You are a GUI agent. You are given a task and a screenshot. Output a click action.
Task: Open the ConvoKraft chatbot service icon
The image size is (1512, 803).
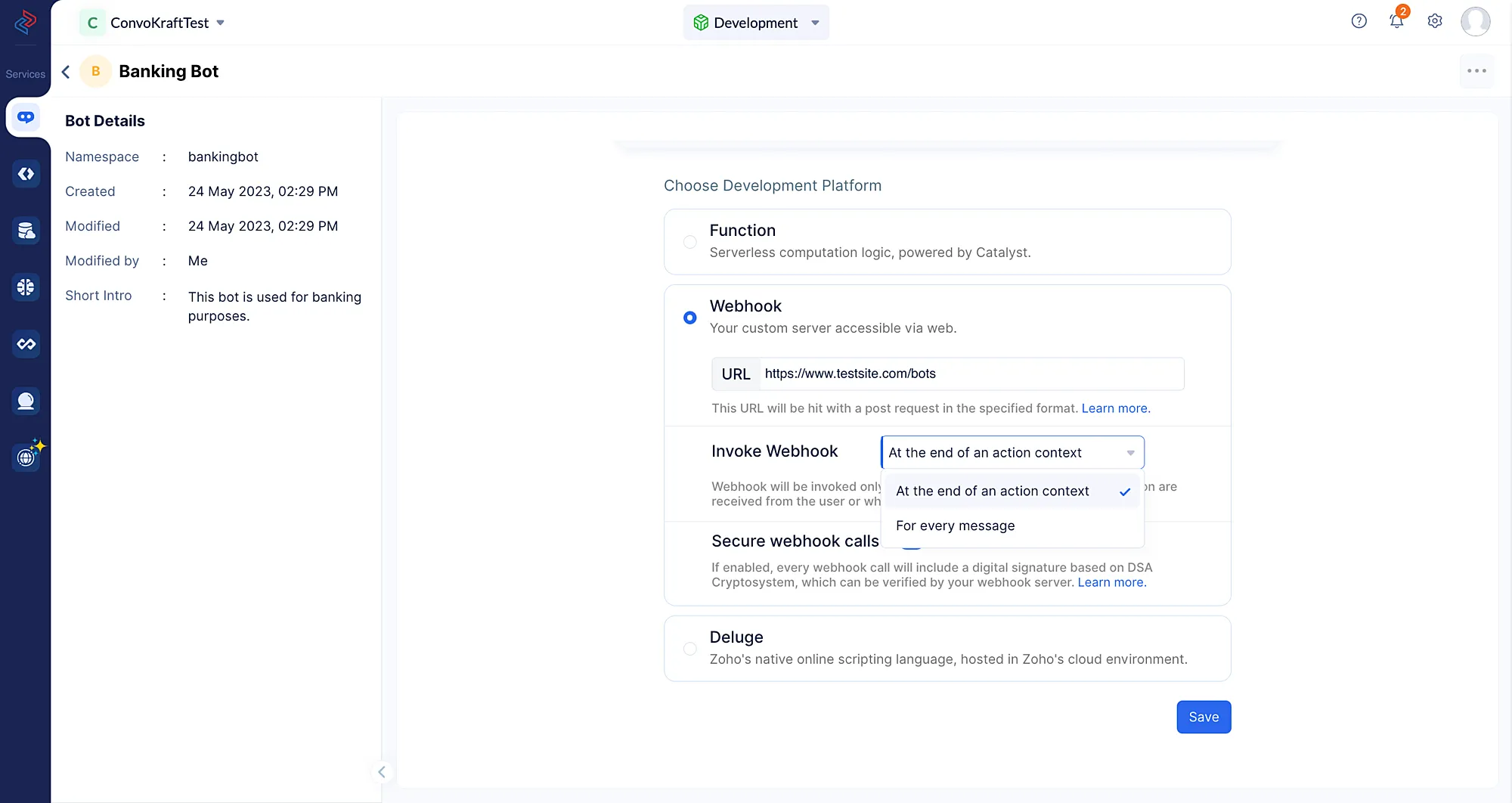coord(26,117)
